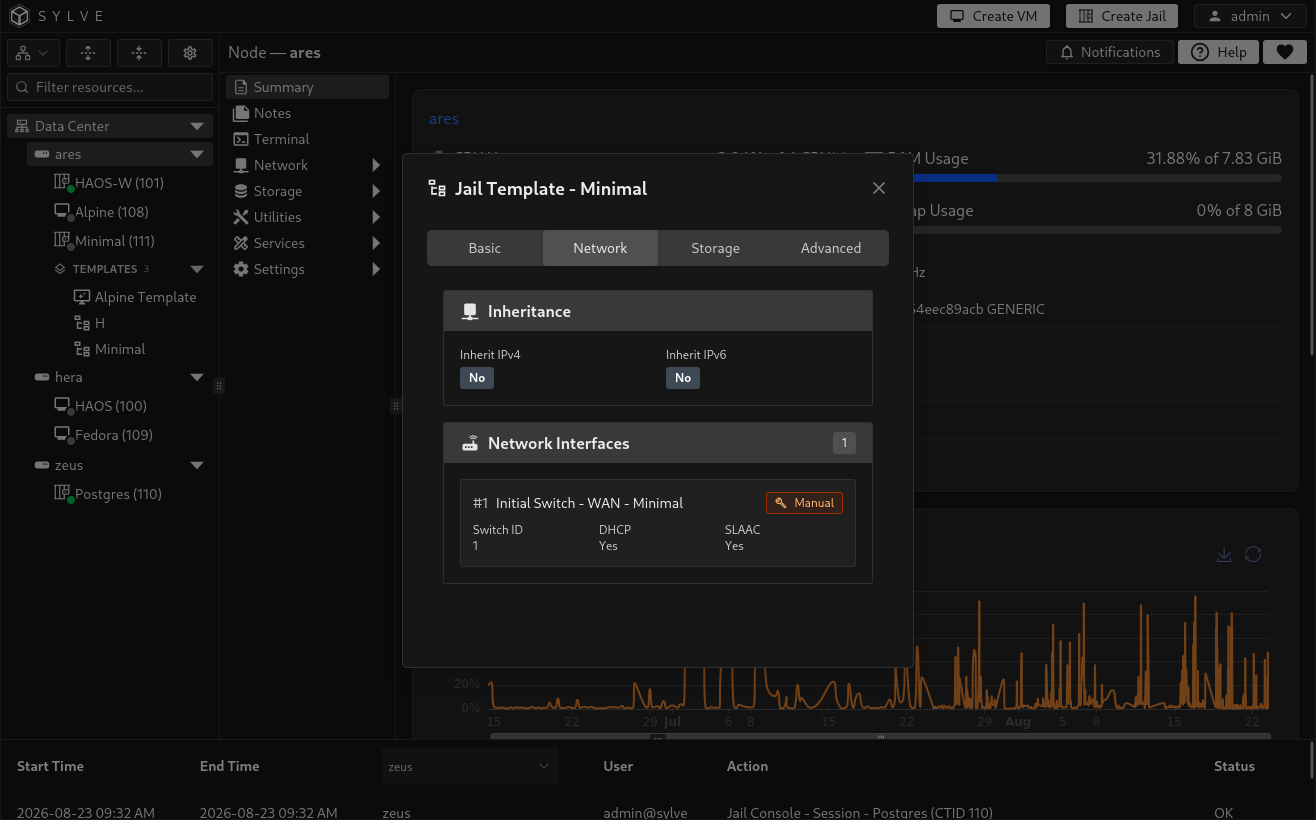Screen dimensions: 1316x820
Task: Focus the Filter resources search field
Action: pyautogui.click(x=110, y=87)
